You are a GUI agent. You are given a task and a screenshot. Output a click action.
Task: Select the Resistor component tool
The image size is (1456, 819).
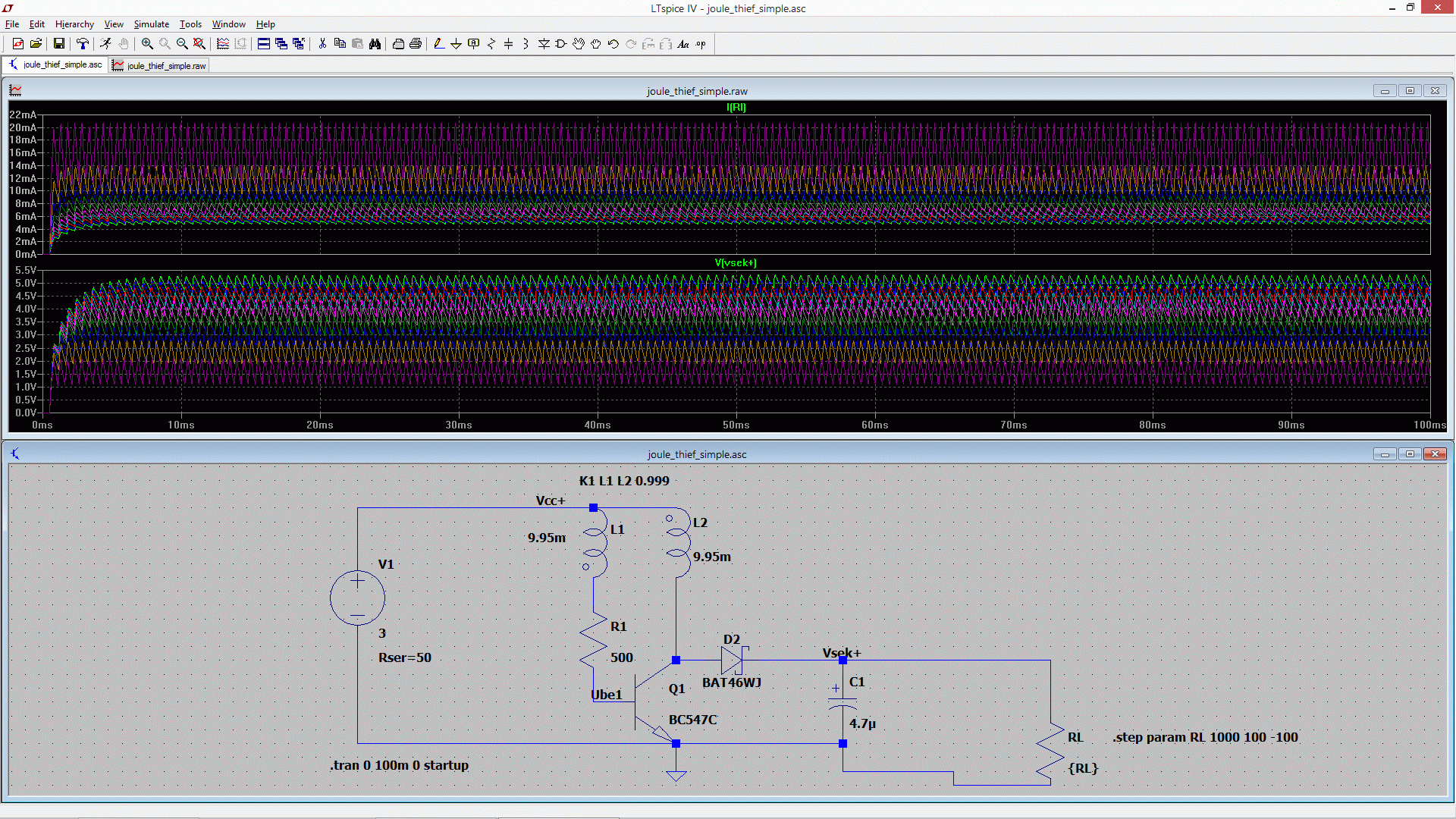(x=491, y=44)
